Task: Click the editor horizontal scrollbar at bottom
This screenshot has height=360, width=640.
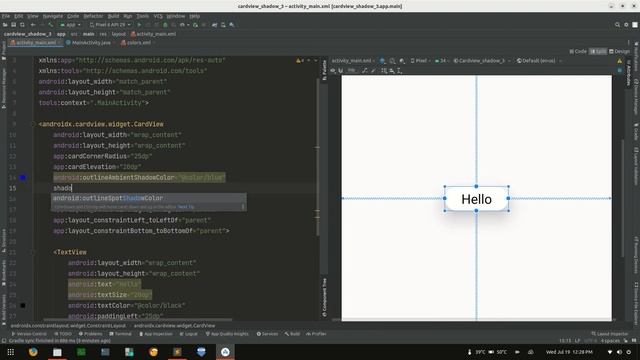Action: [138, 320]
